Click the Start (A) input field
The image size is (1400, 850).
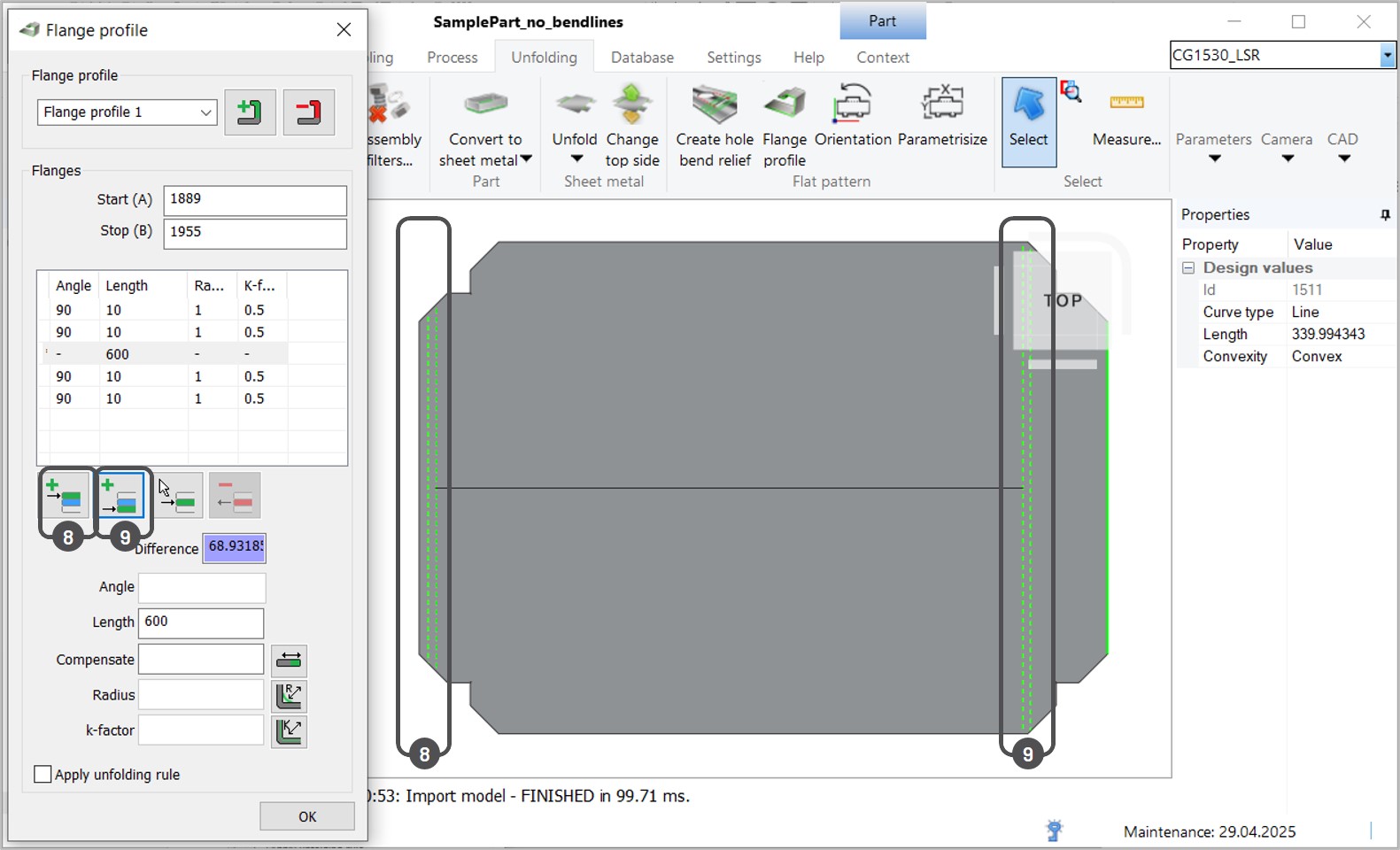[x=254, y=200]
